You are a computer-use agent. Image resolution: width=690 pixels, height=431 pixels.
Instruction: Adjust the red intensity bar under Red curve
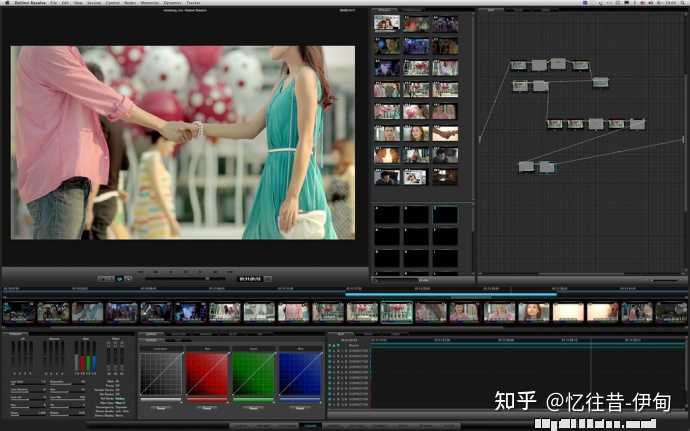click(x=207, y=400)
